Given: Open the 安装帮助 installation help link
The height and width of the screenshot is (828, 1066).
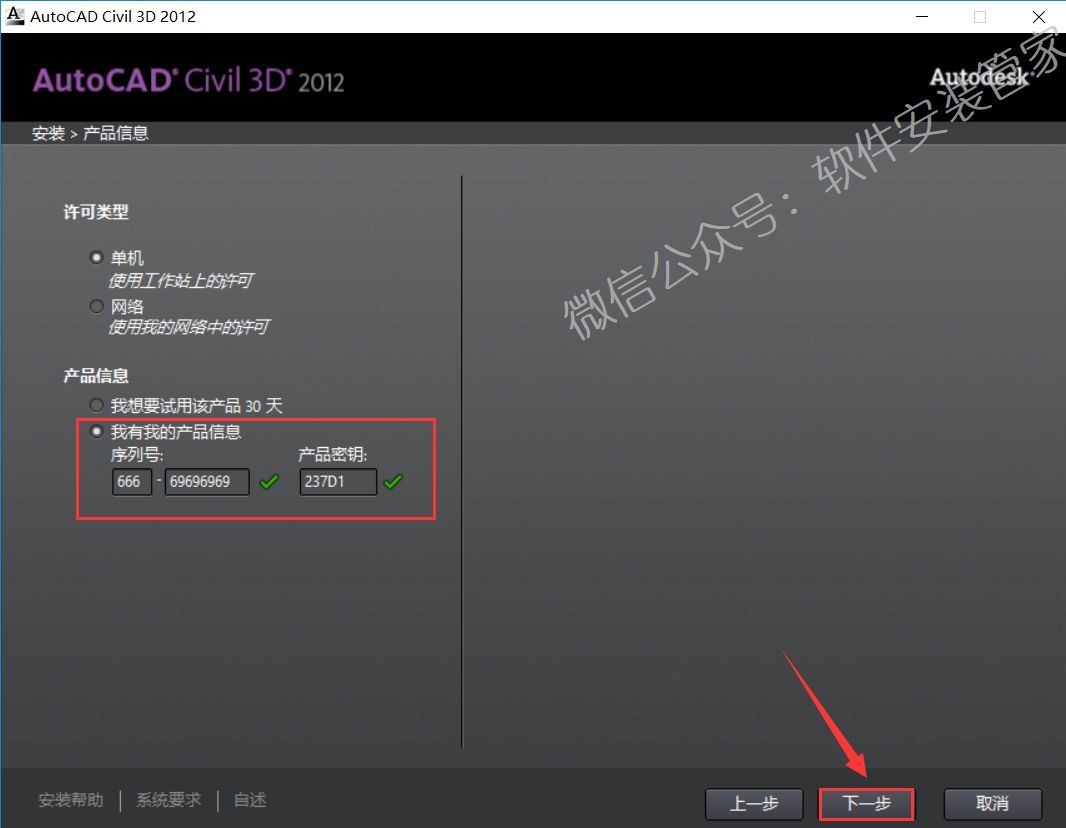Looking at the screenshot, I should [x=70, y=800].
